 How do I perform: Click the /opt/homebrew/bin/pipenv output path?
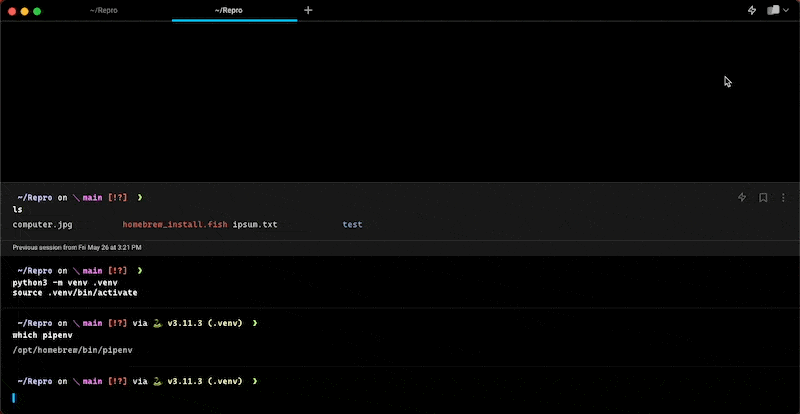(x=72, y=350)
